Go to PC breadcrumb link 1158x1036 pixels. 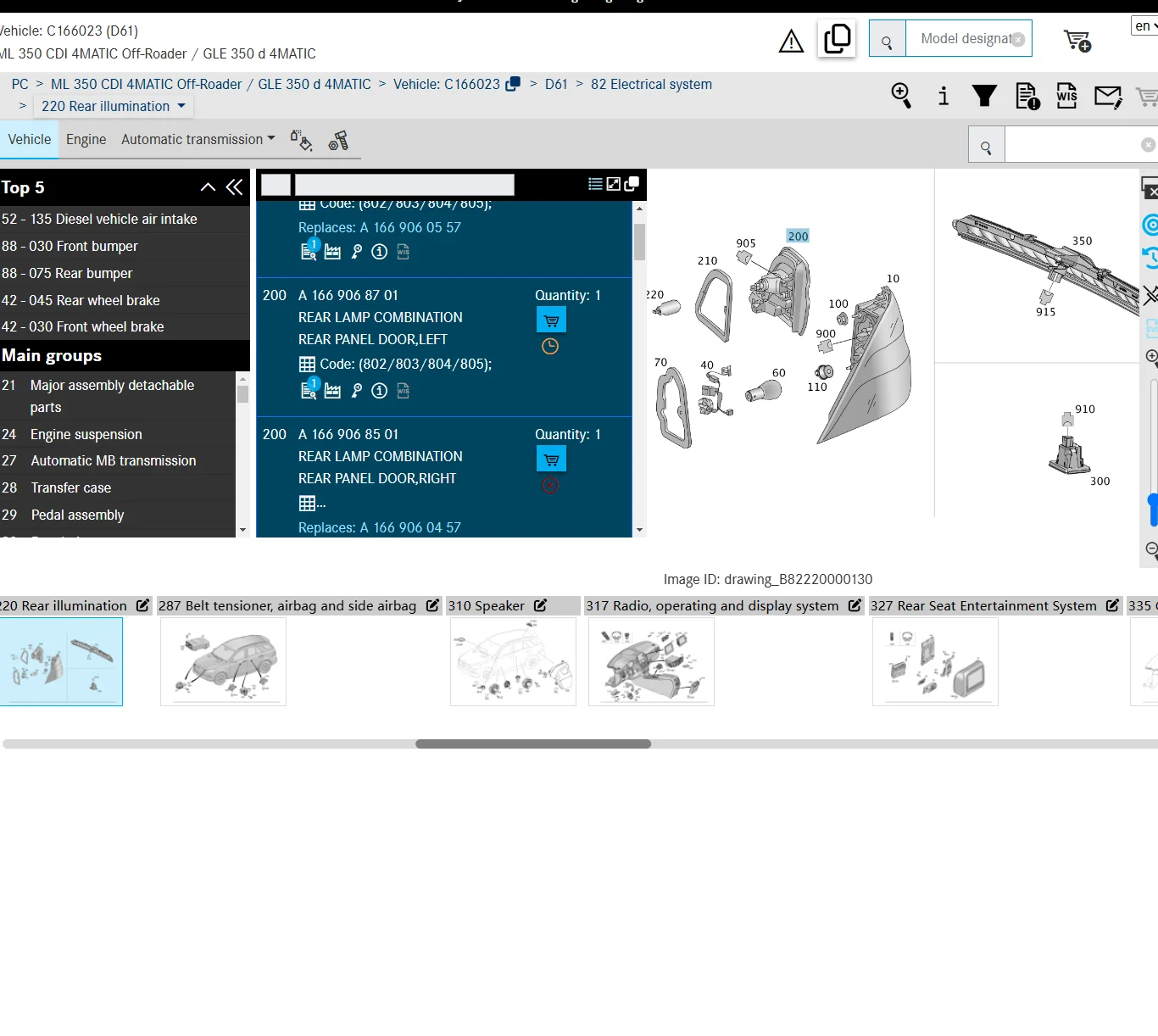click(x=20, y=84)
